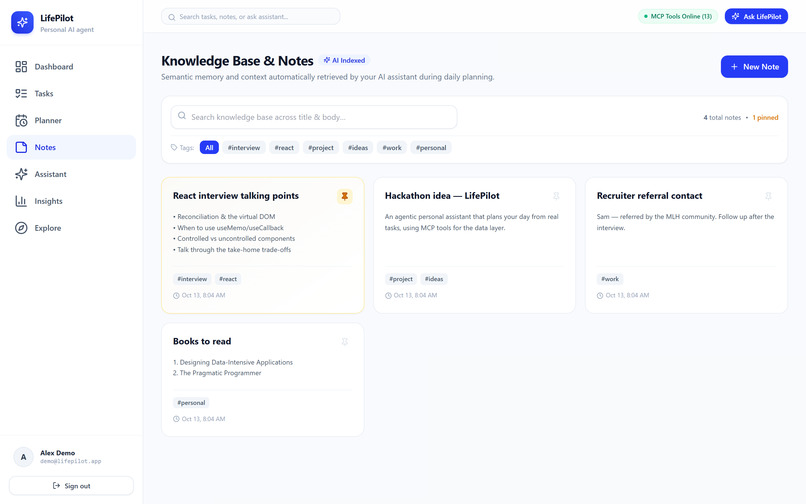The height and width of the screenshot is (504, 806).
Task: Select the All tag filter
Action: point(209,148)
